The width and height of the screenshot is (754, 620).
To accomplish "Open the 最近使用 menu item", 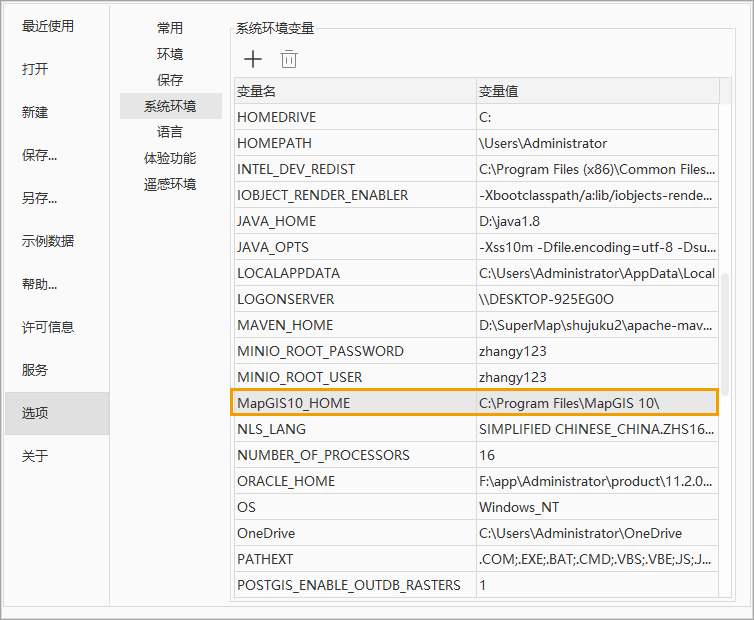I will click(48, 26).
